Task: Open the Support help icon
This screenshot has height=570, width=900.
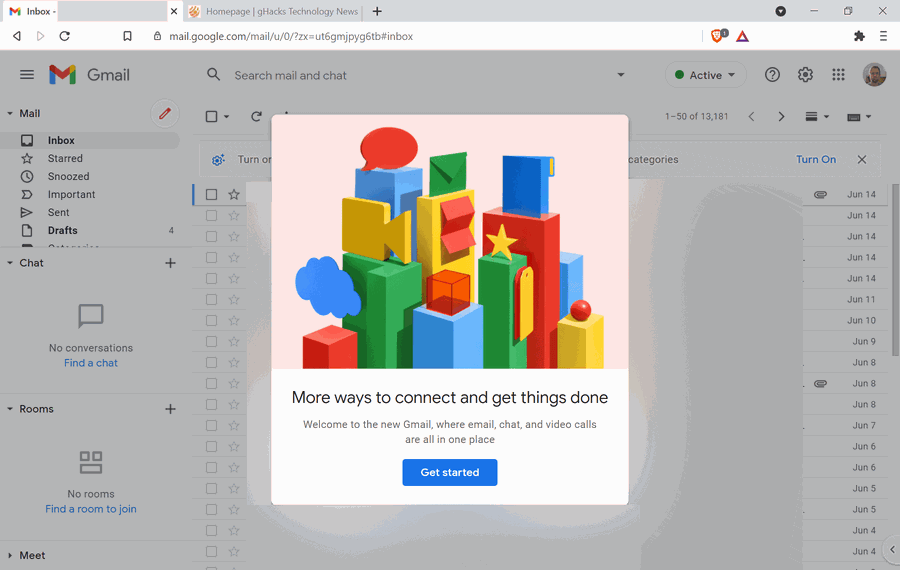Action: [772, 75]
